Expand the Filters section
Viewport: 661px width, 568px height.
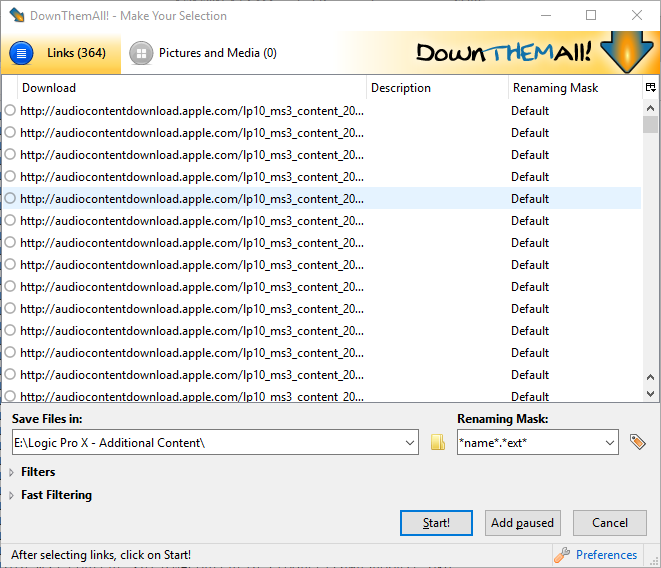coord(12,472)
